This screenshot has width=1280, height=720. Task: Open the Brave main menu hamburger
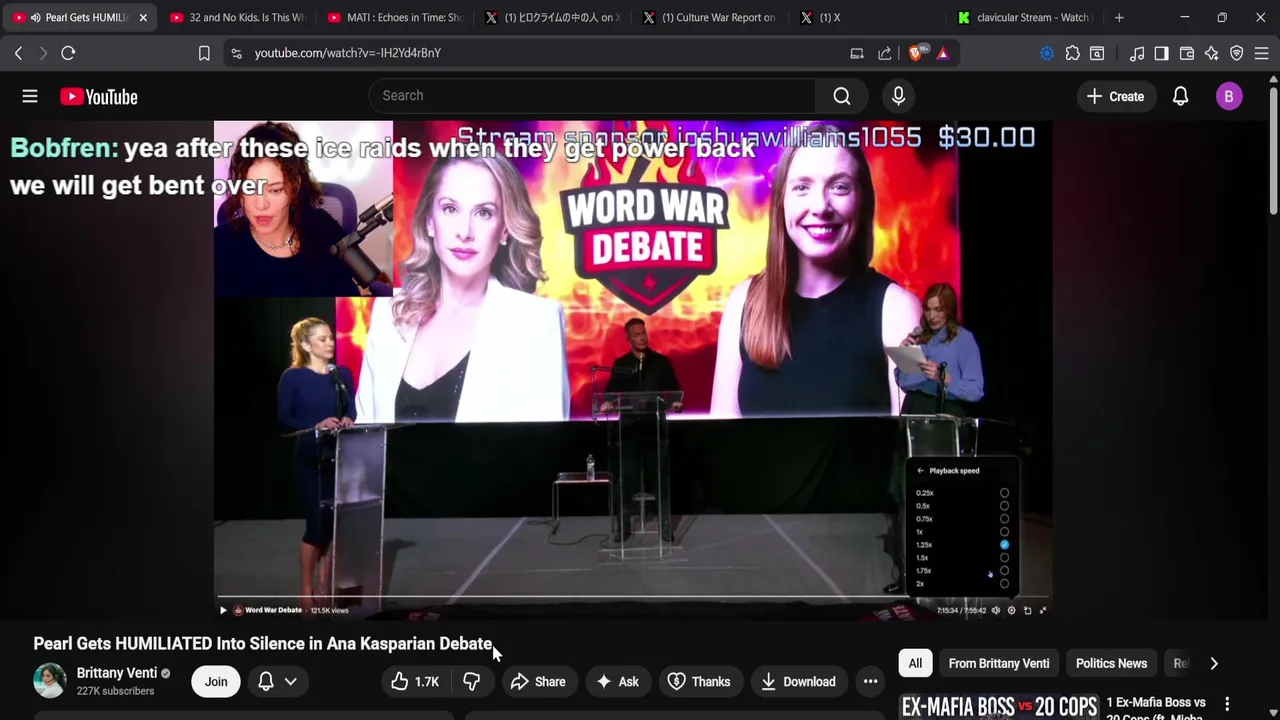[1261, 53]
